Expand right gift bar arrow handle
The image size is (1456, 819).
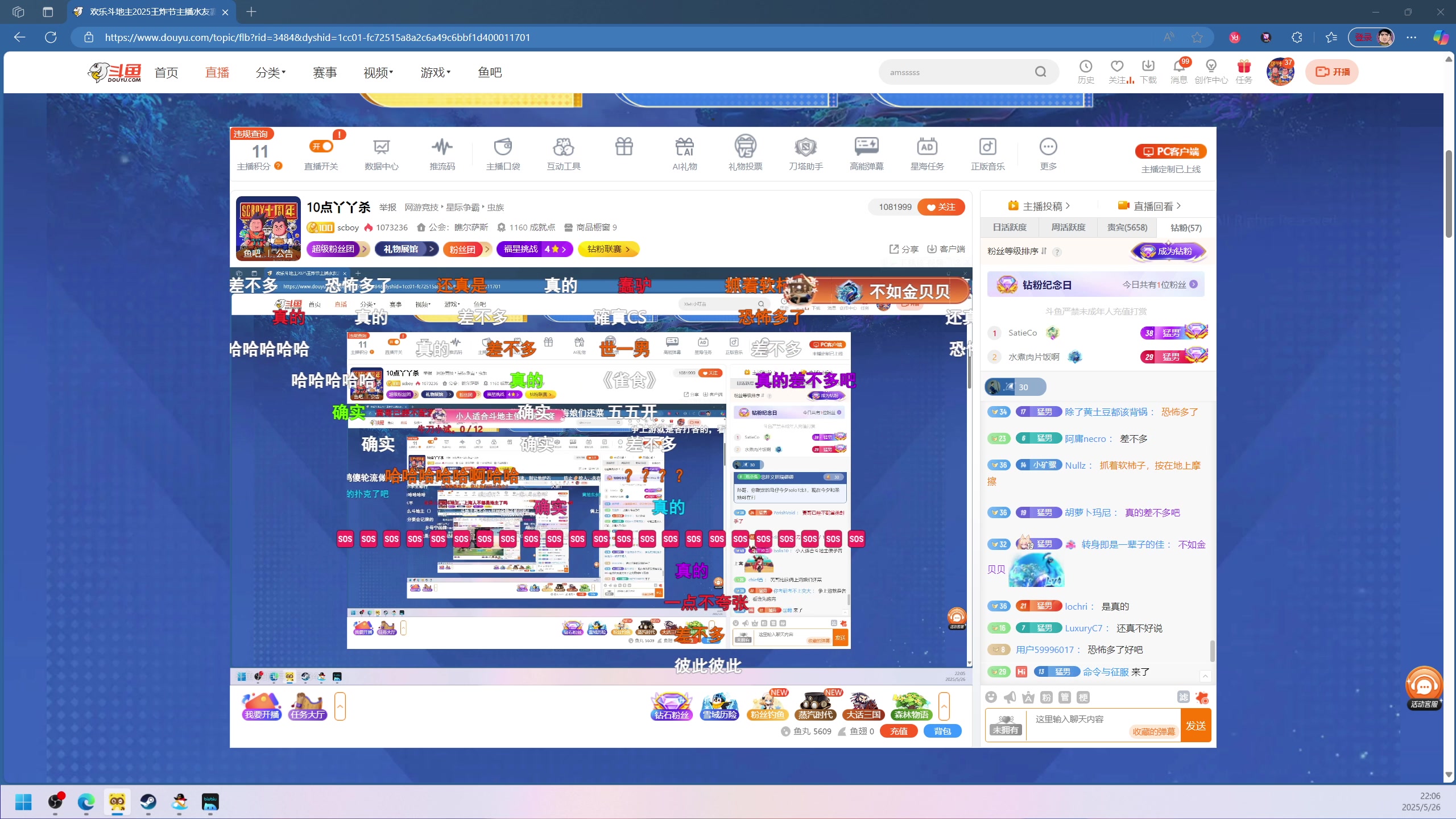click(944, 706)
